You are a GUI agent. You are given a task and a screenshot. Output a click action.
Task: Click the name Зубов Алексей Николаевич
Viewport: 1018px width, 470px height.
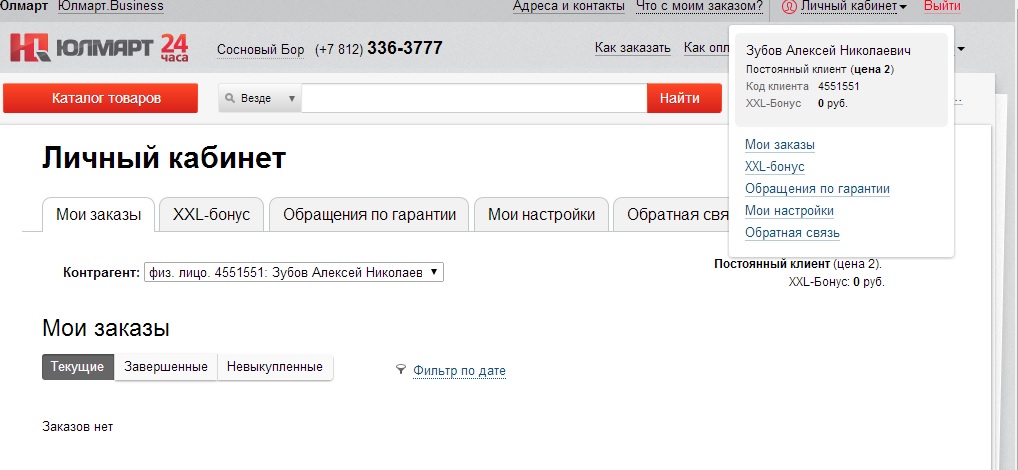pyautogui.click(x=828, y=51)
